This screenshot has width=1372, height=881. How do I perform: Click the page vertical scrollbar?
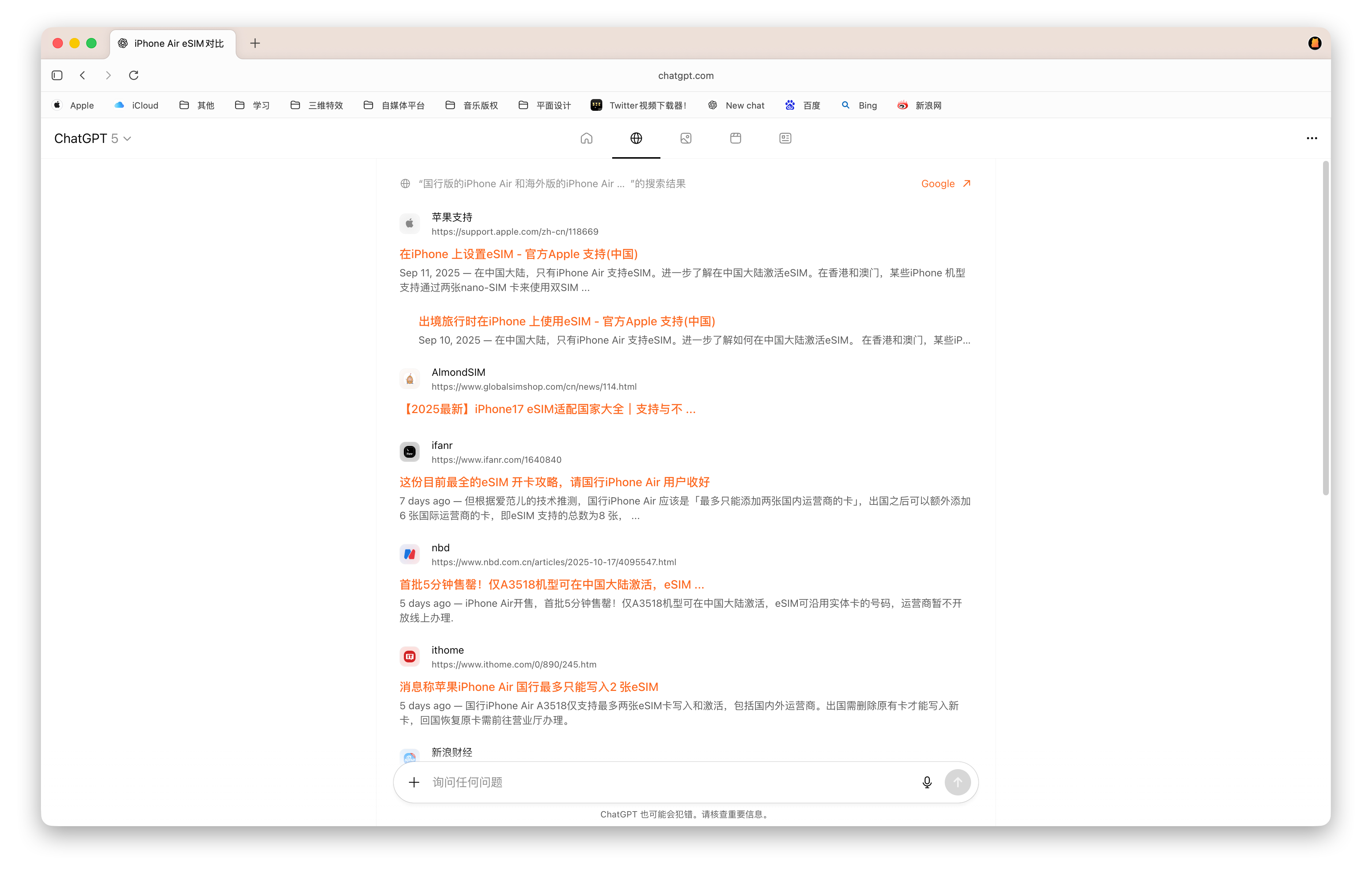click(1325, 329)
